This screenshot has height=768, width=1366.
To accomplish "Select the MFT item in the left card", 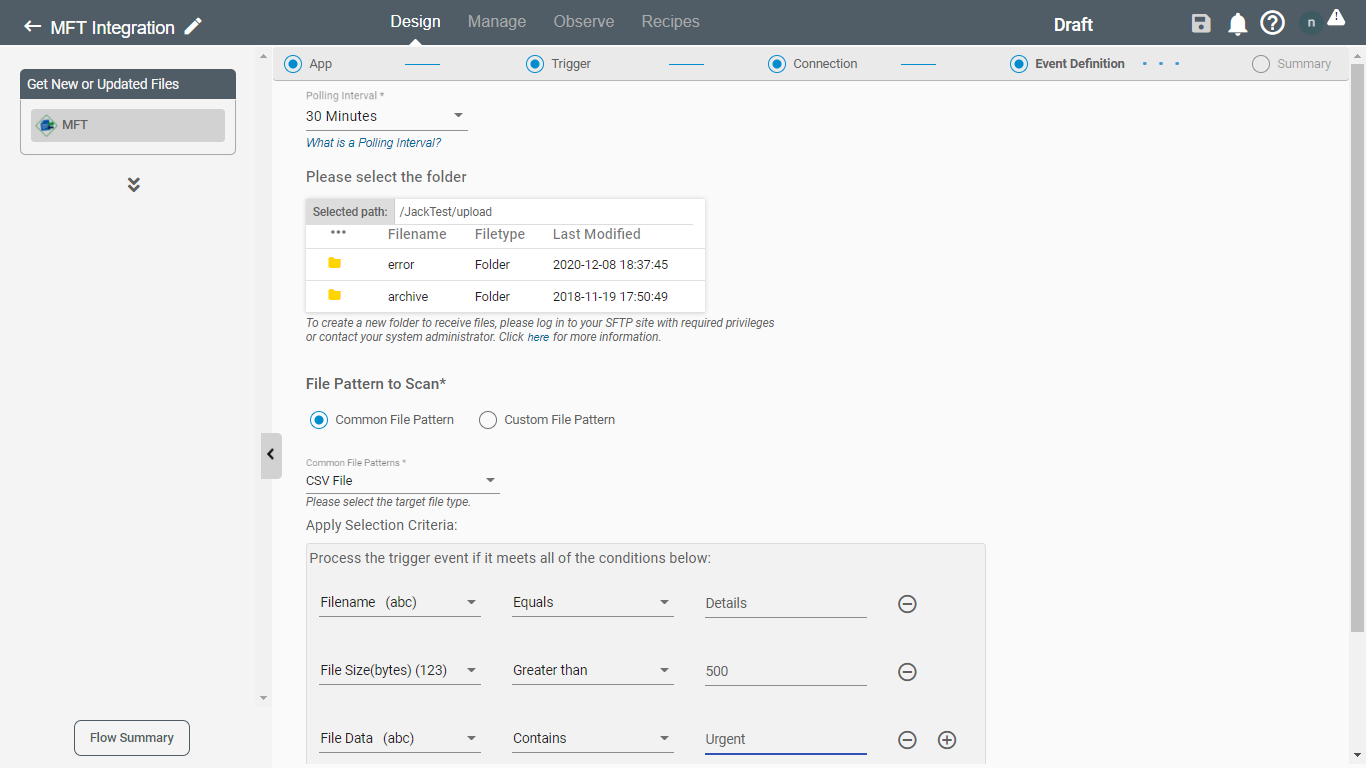I will tap(128, 125).
